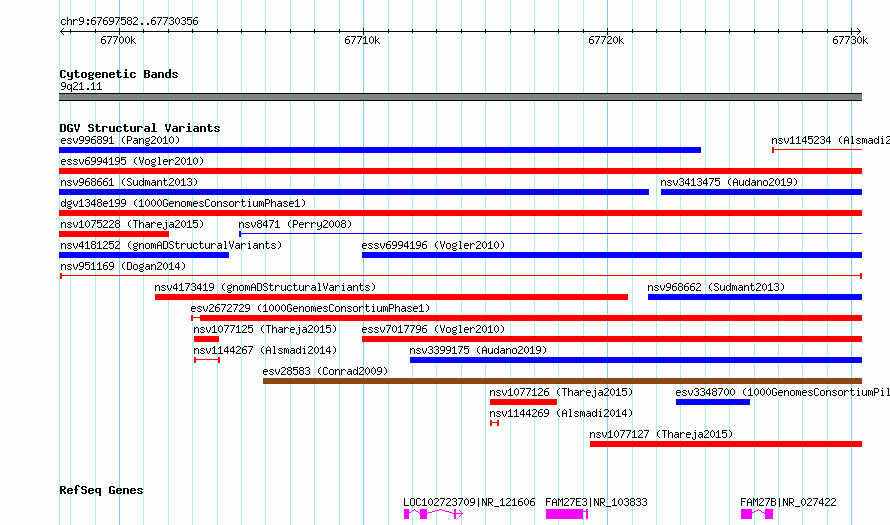Image resolution: width=890 pixels, height=525 pixels.
Task: Click the essv7017796 (Vogler2010) red bar
Action: [x=612, y=339]
